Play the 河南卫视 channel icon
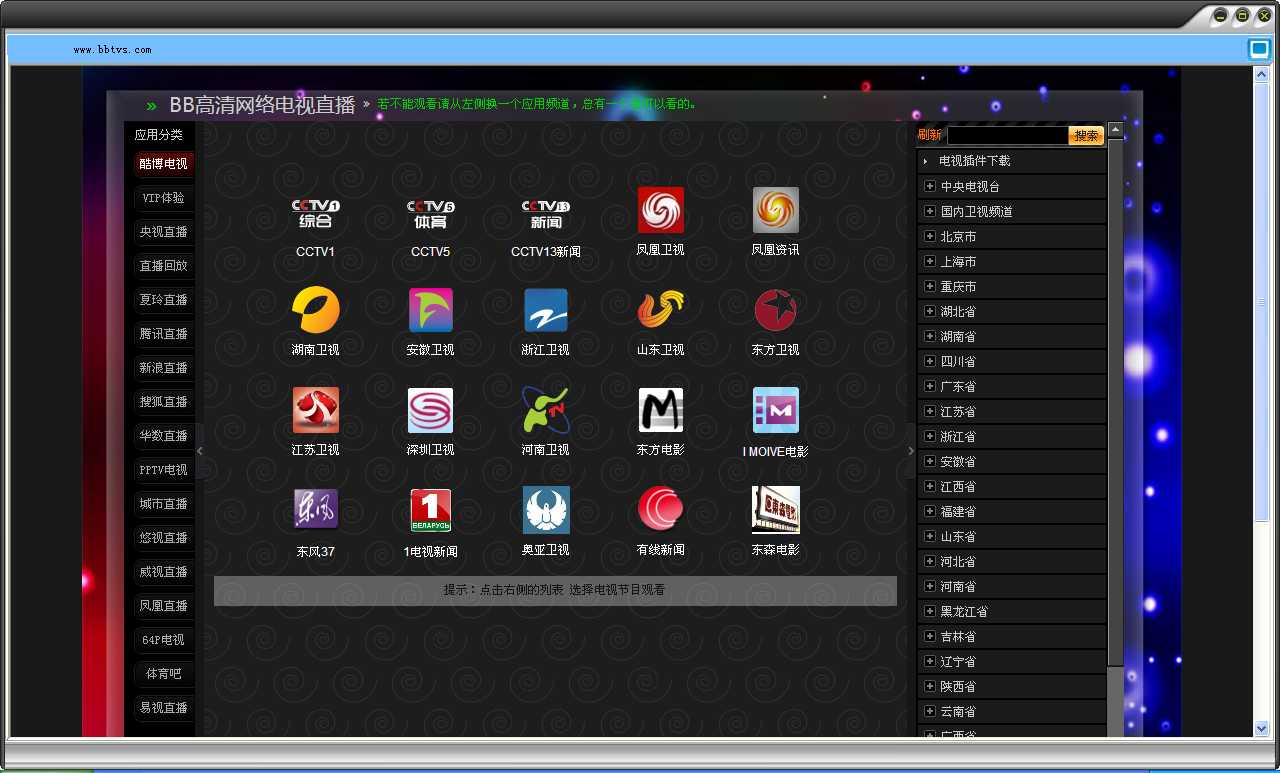The height and width of the screenshot is (773, 1280). pyautogui.click(x=546, y=410)
